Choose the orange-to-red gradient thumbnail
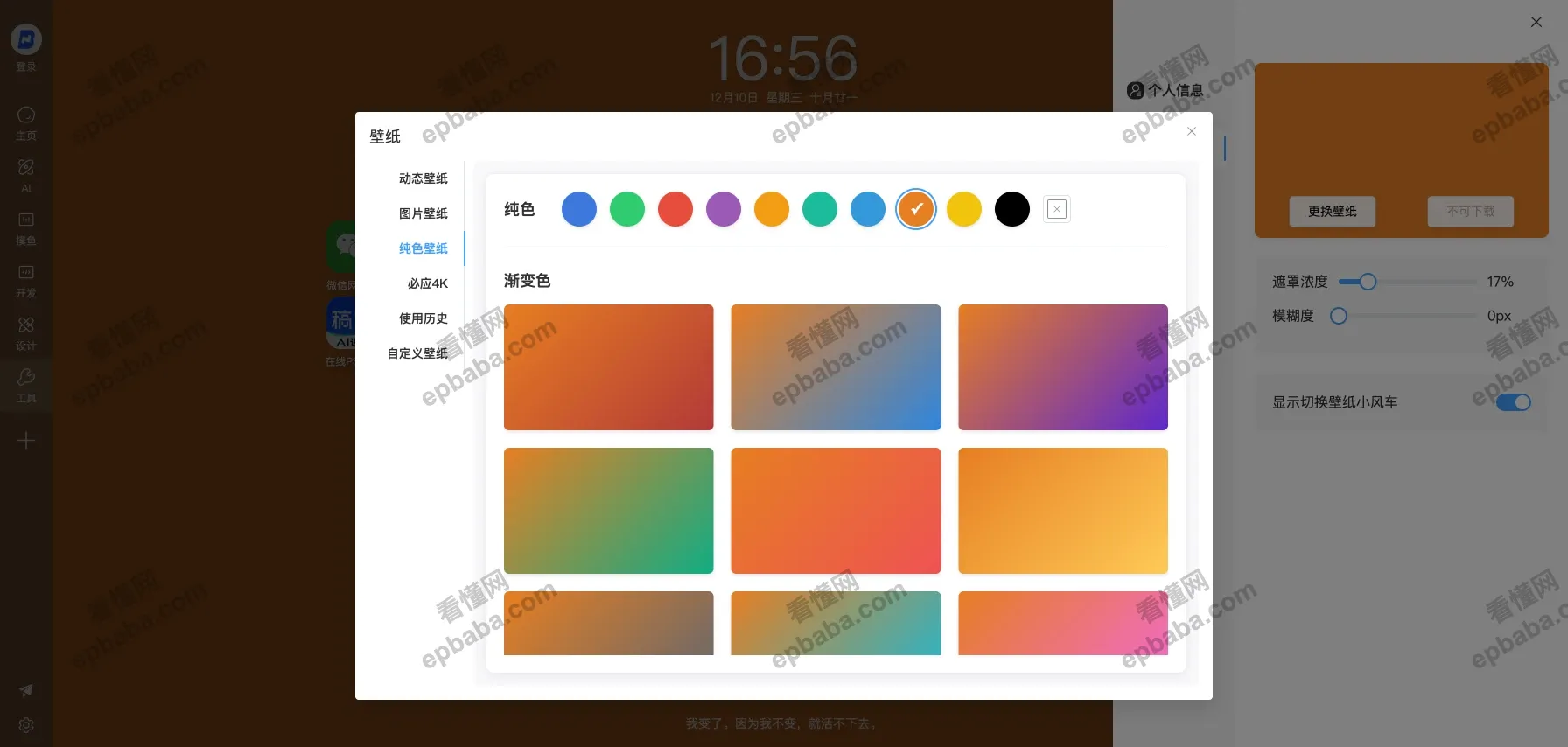Screen dimensions: 1568x747 click(x=609, y=367)
